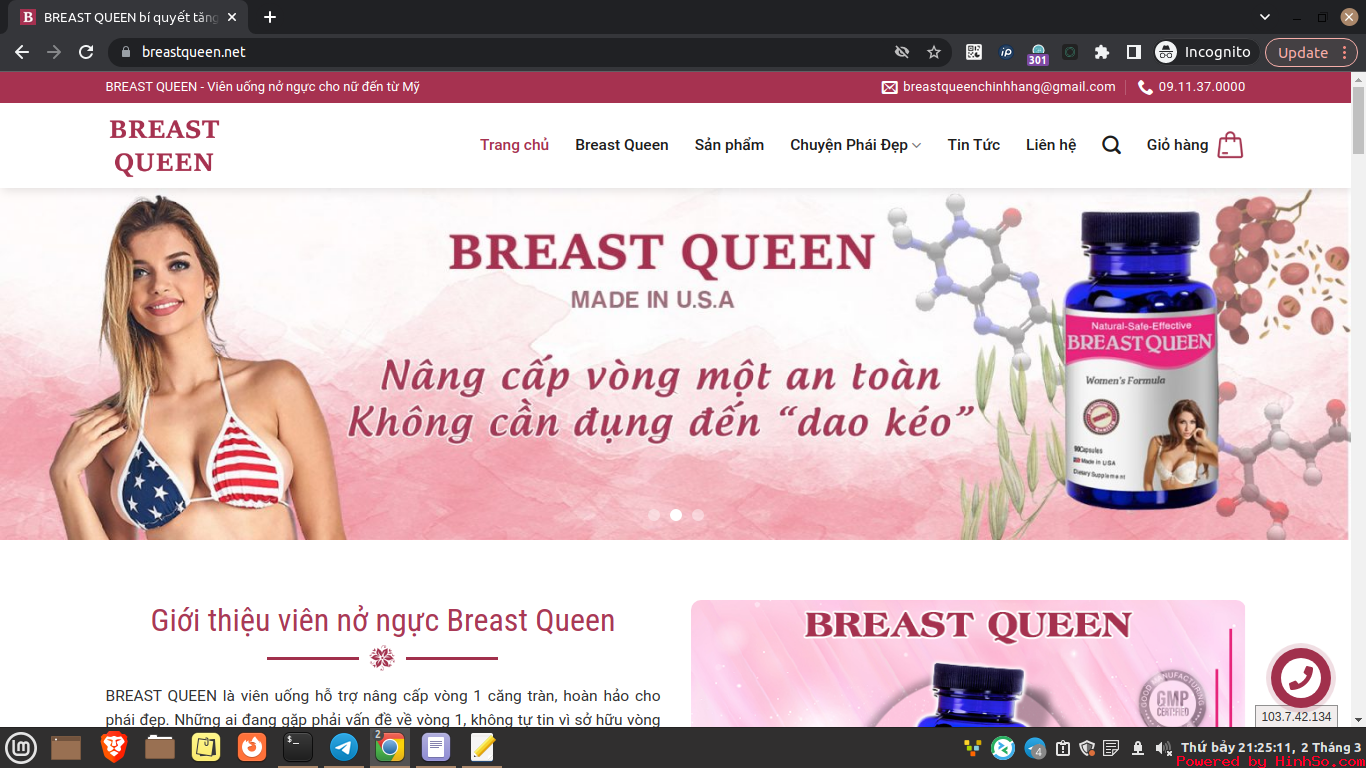Bookmark this page with the star icon
This screenshot has width=1366, height=768.
coord(934,52)
